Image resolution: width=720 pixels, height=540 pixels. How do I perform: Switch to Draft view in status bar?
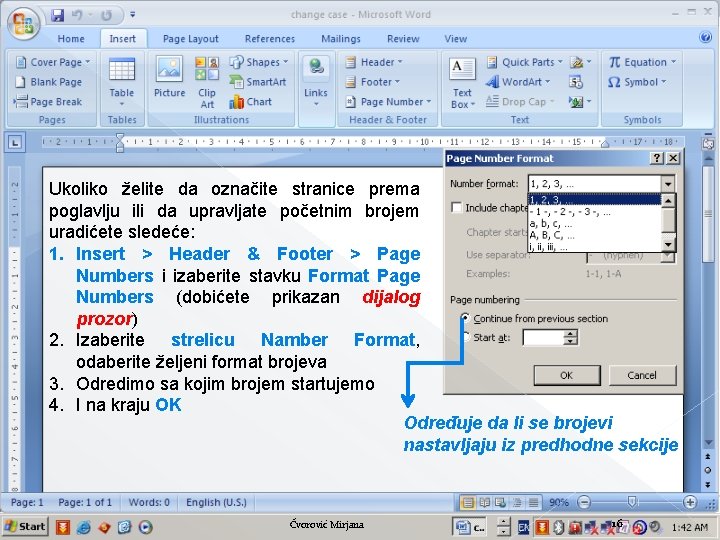[x=533, y=503]
